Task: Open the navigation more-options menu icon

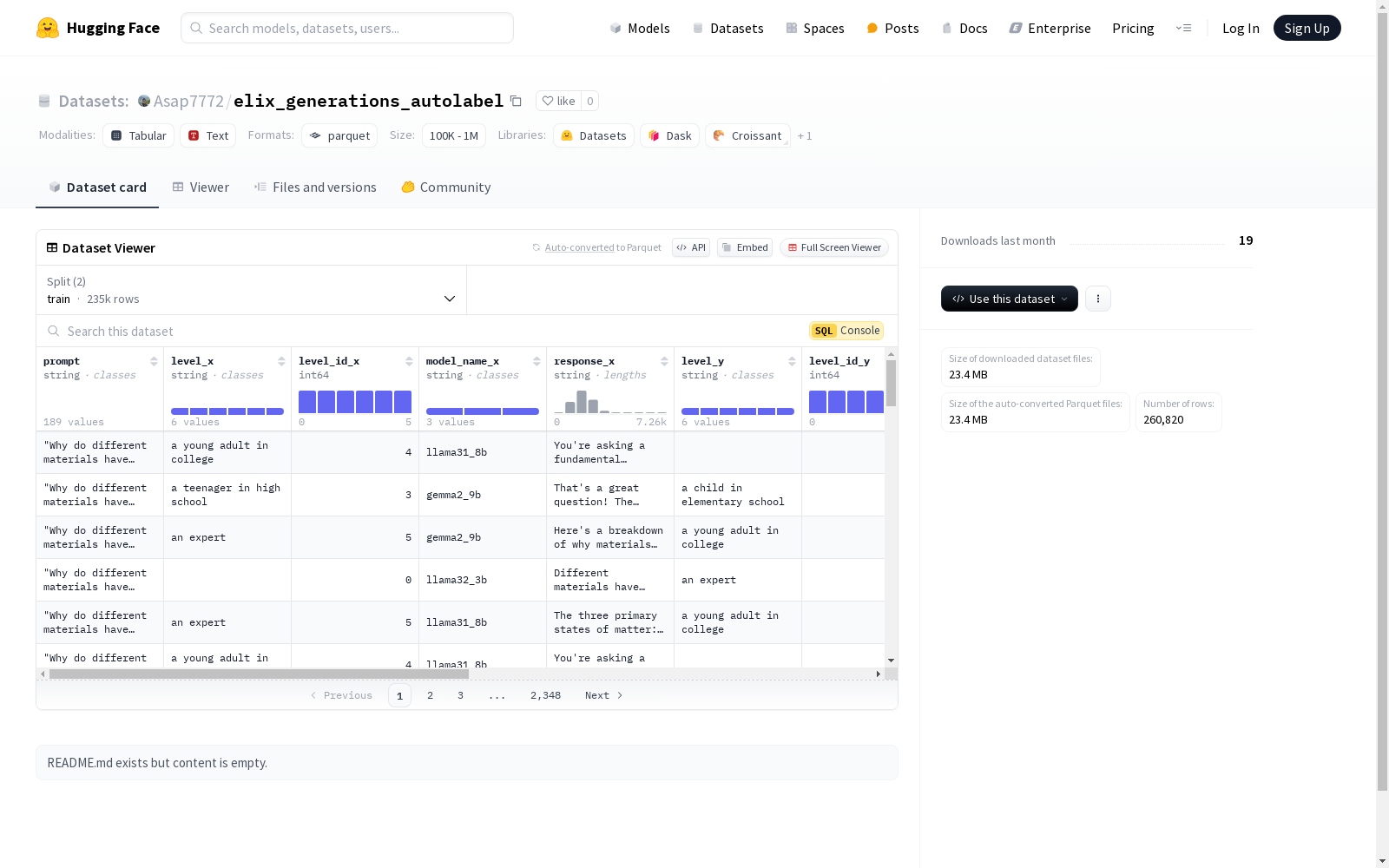Action: pyautogui.click(x=1183, y=28)
